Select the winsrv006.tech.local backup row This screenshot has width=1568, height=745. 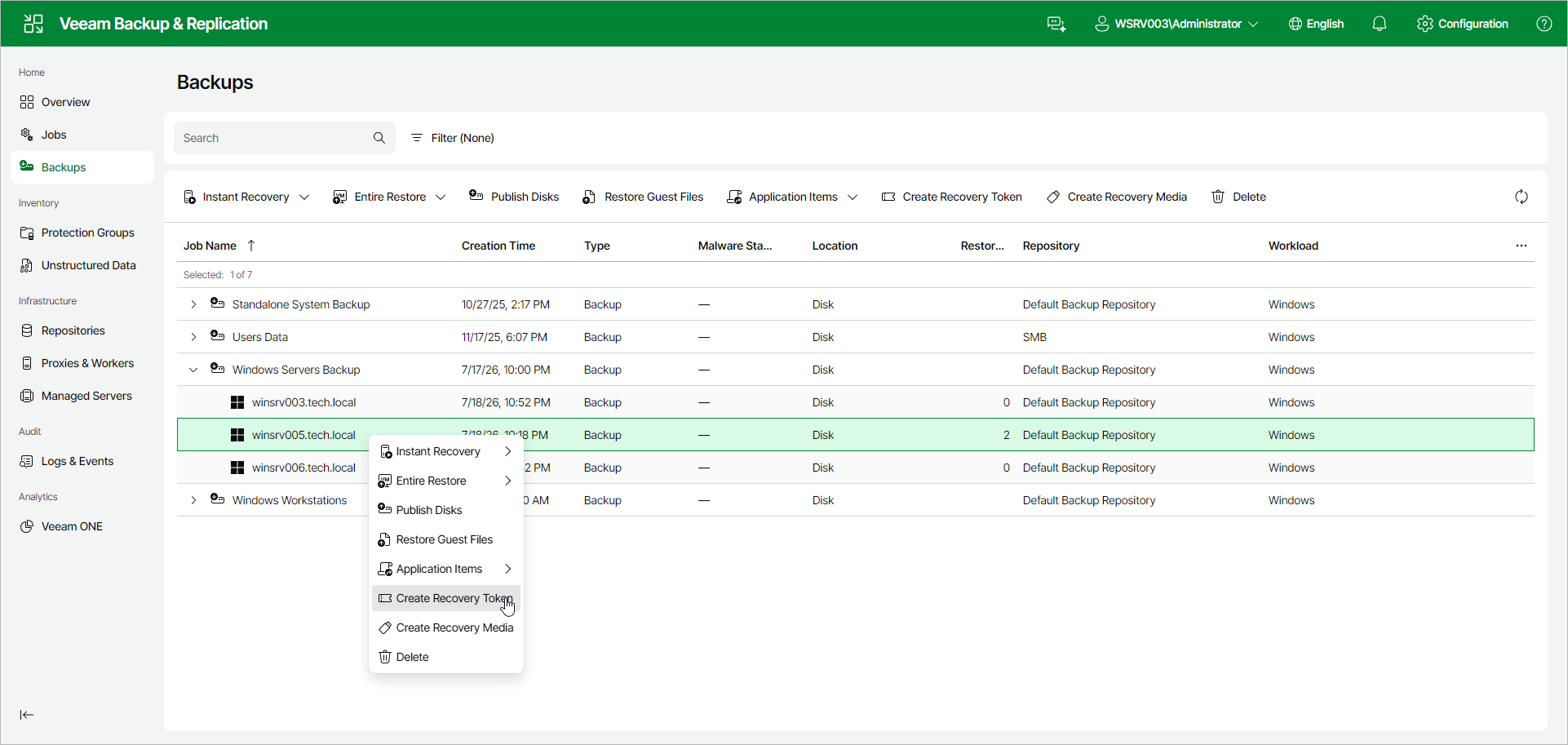pyautogui.click(x=856, y=468)
